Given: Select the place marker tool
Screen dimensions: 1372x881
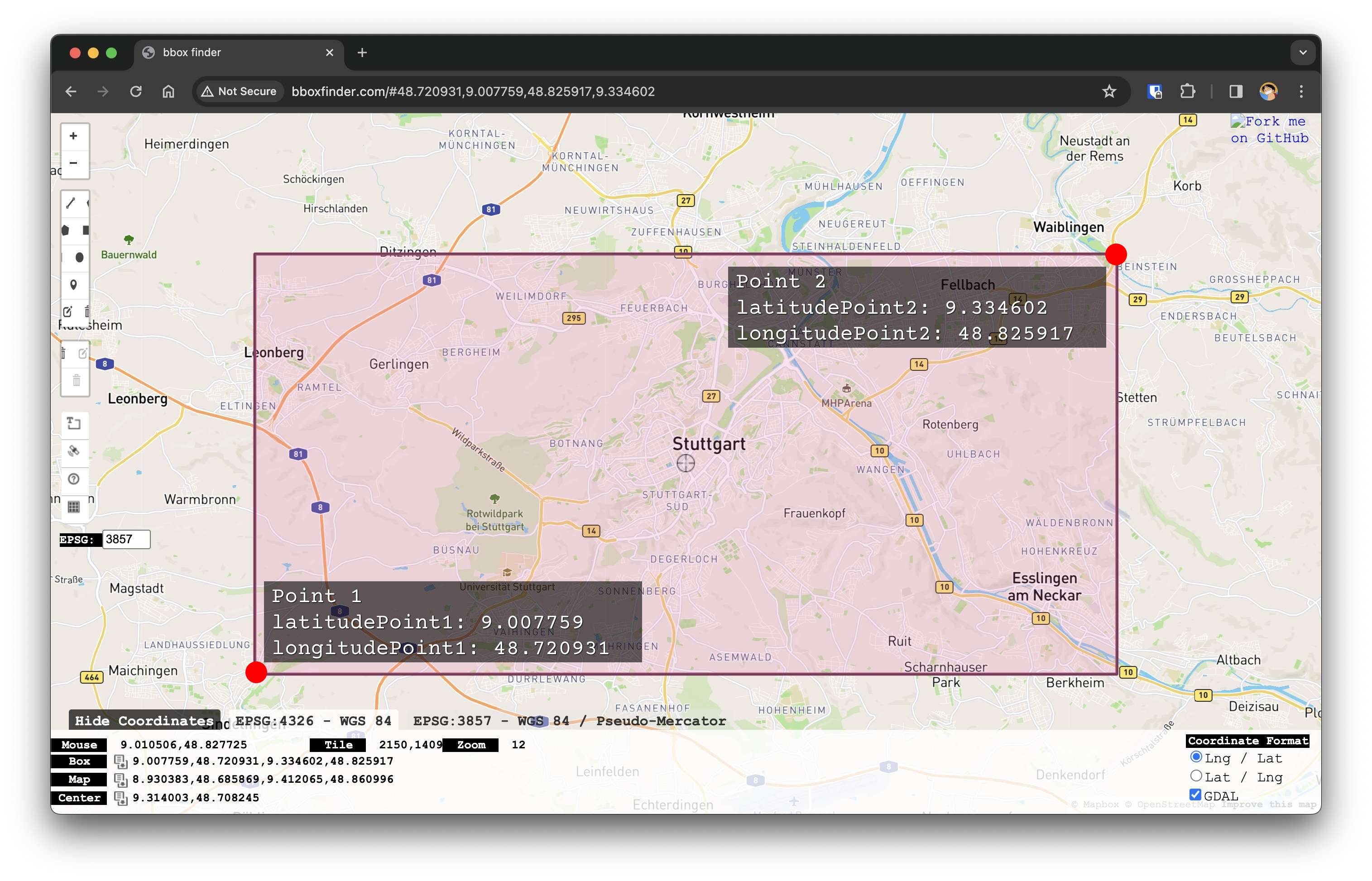Looking at the screenshot, I should pyautogui.click(x=73, y=284).
